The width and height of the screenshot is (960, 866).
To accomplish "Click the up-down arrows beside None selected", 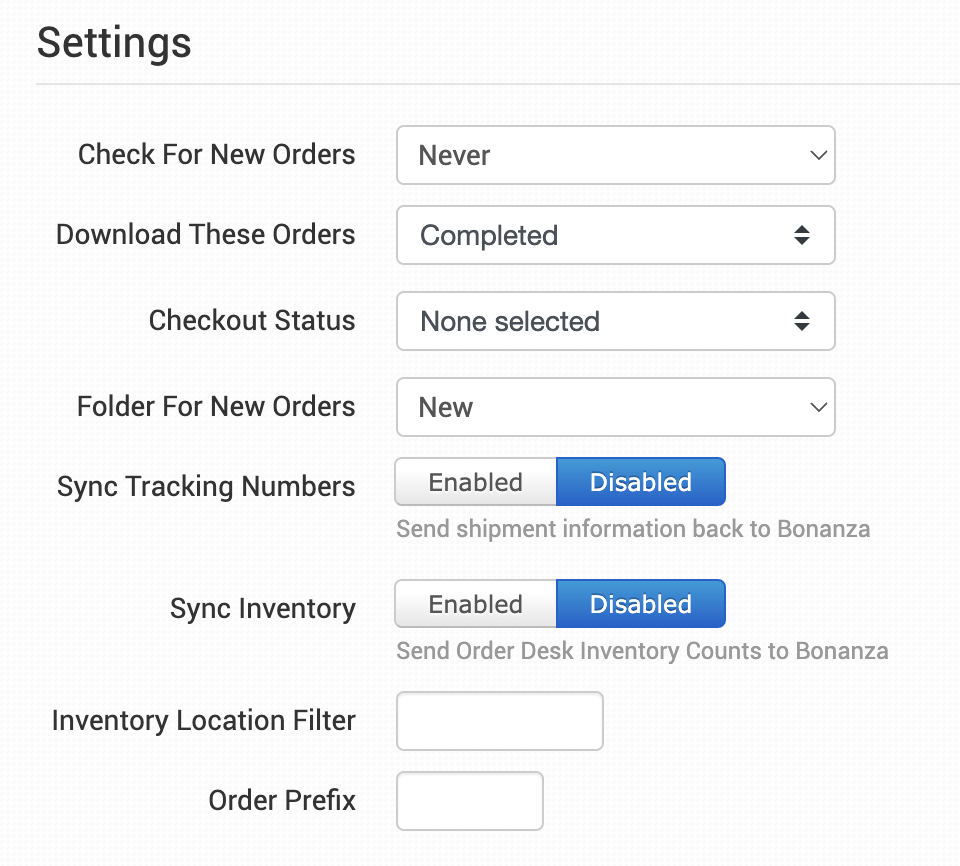I will 801,321.
